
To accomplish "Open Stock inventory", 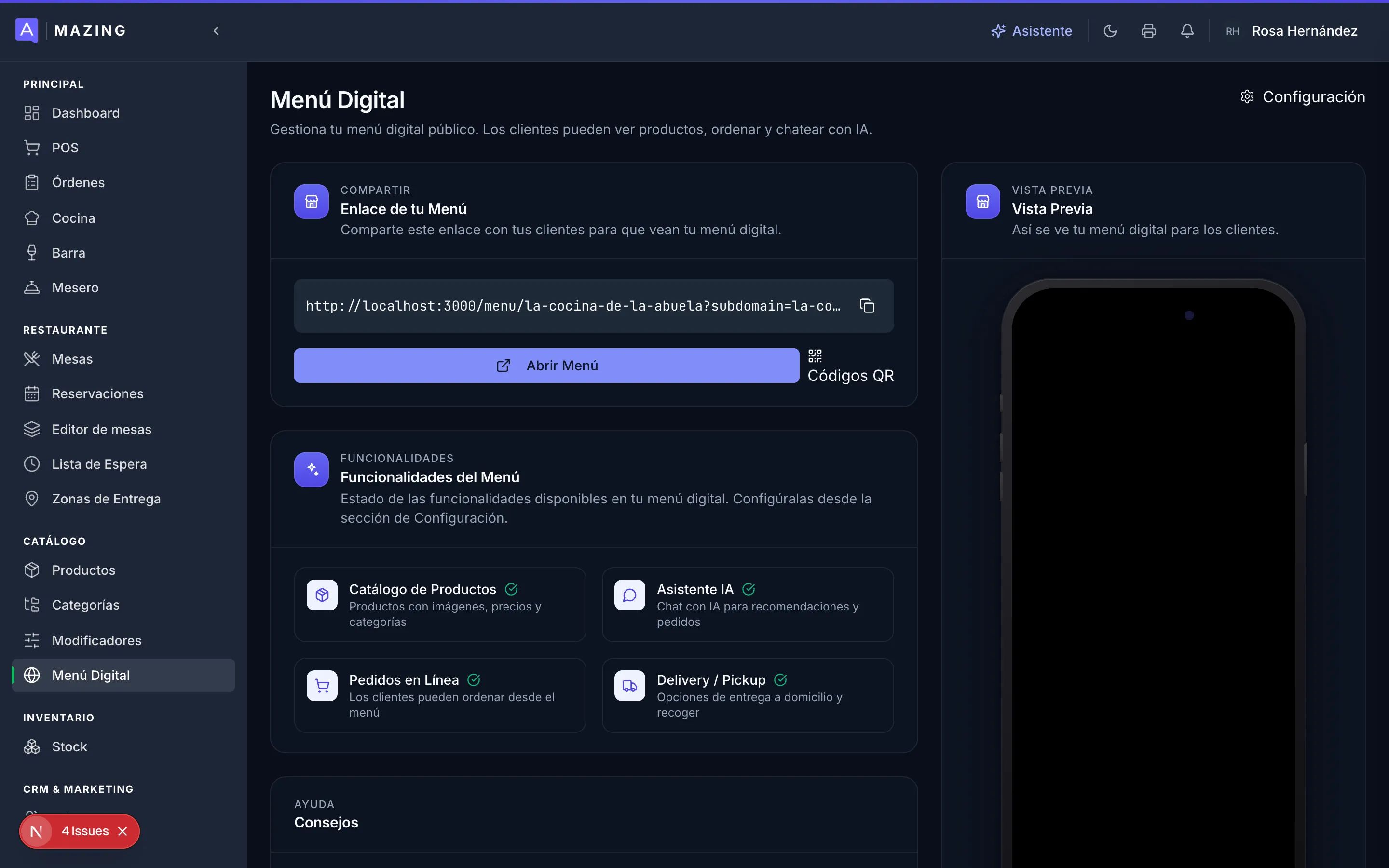I will pos(123,747).
